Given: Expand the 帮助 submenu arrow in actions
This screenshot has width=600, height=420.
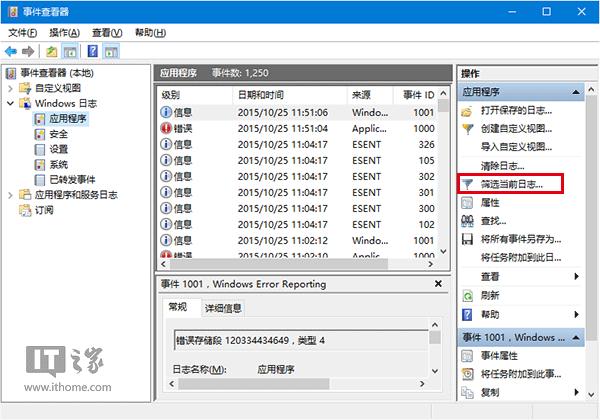Looking at the screenshot, I should [576, 314].
